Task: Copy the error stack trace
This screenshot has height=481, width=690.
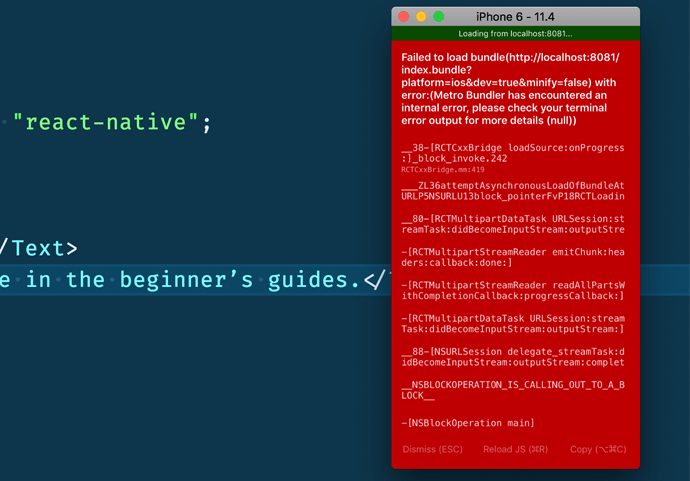Action: point(598,449)
